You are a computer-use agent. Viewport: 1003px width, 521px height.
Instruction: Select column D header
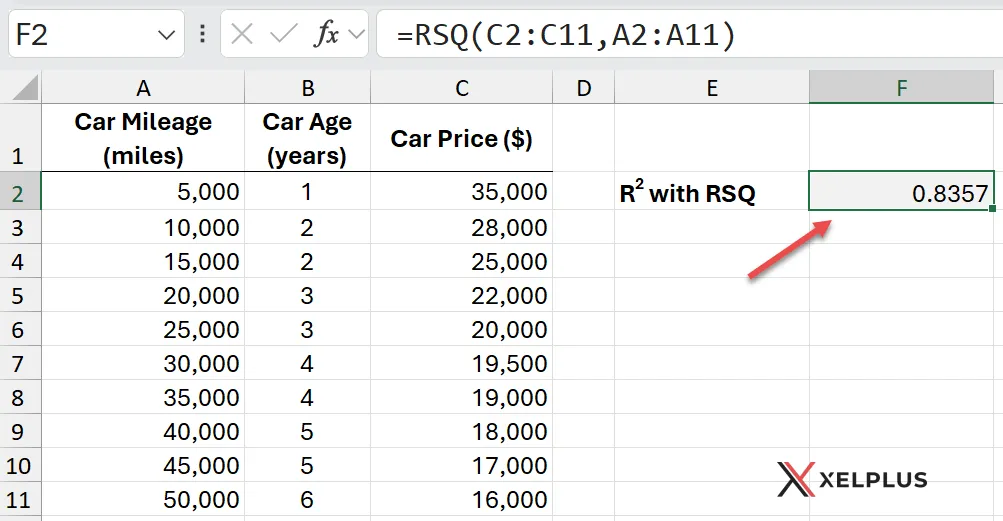click(583, 88)
